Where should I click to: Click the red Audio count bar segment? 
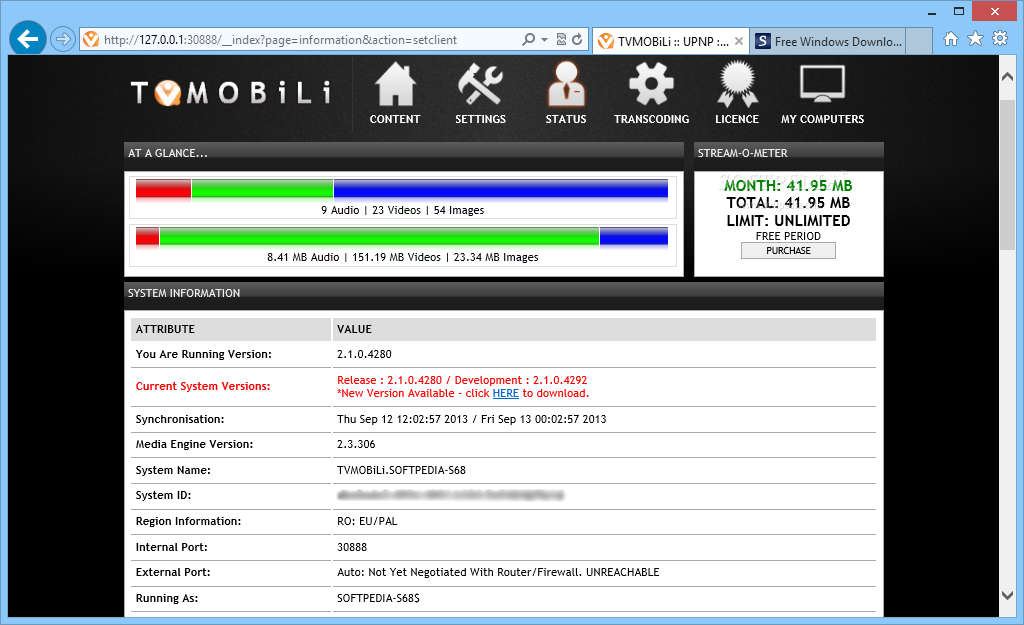163,189
